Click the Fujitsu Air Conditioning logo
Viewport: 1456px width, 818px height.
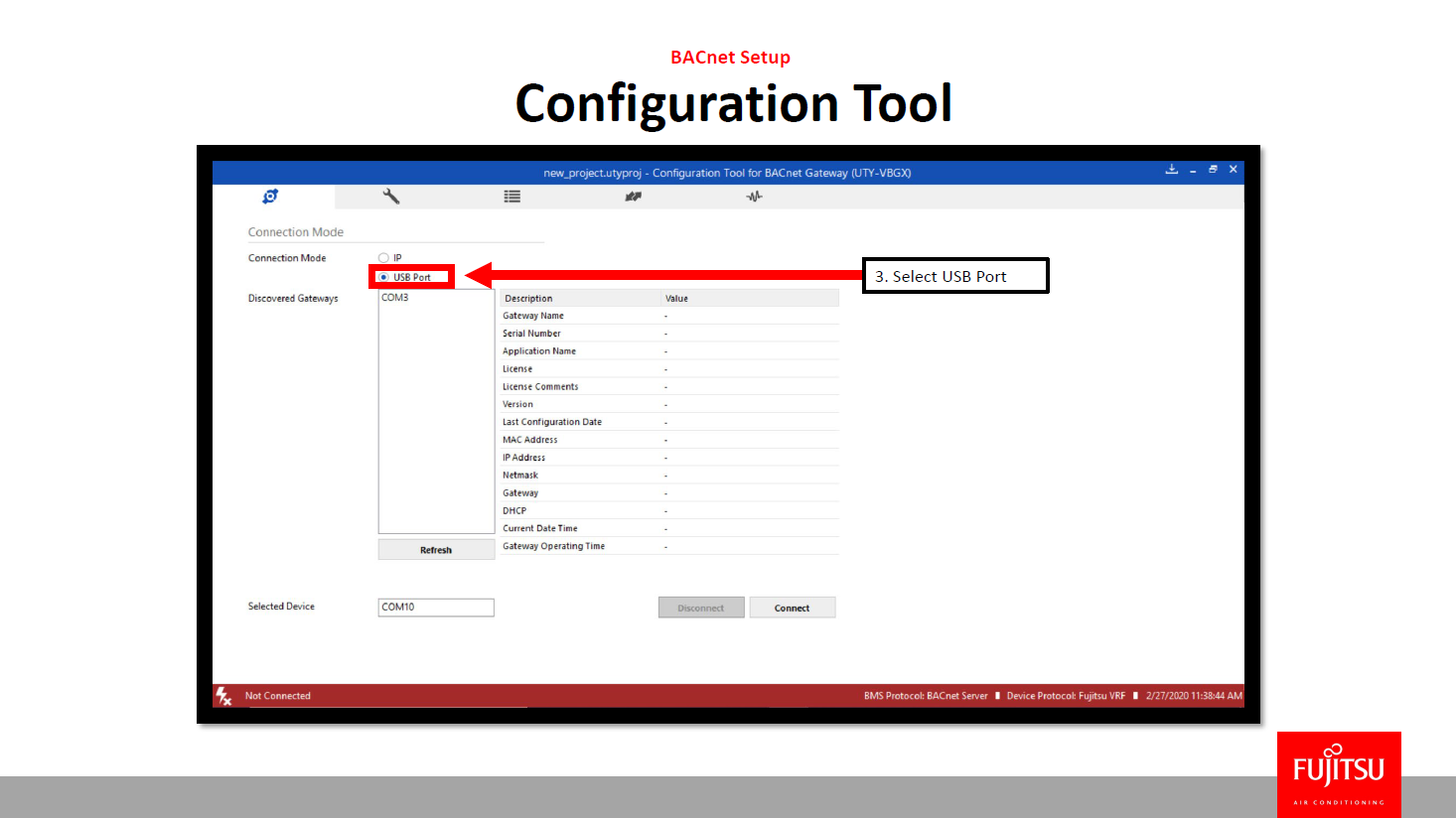pos(1339,774)
